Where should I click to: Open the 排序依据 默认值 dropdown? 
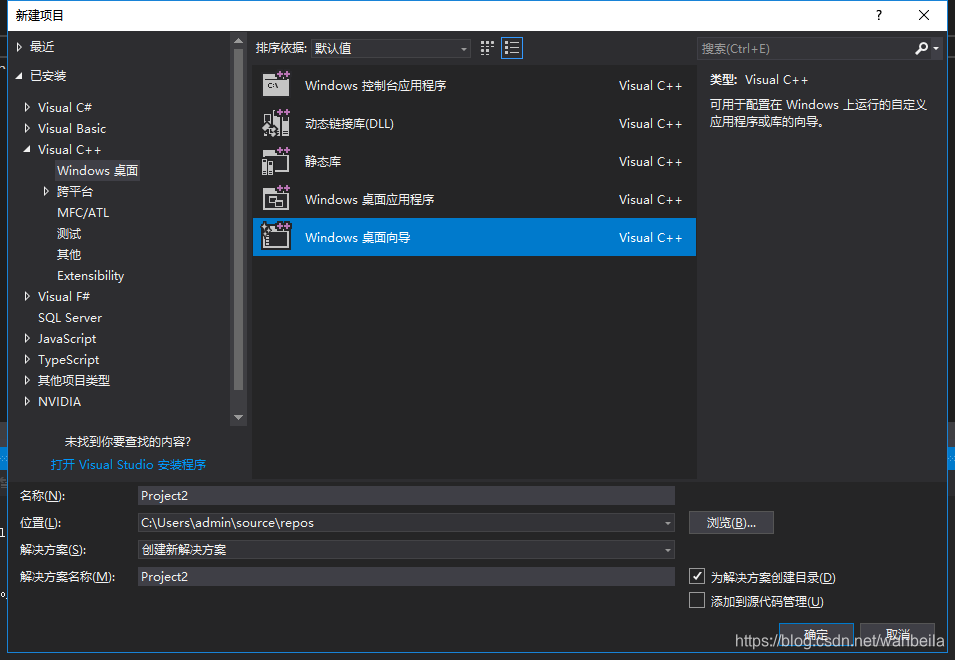click(x=390, y=48)
